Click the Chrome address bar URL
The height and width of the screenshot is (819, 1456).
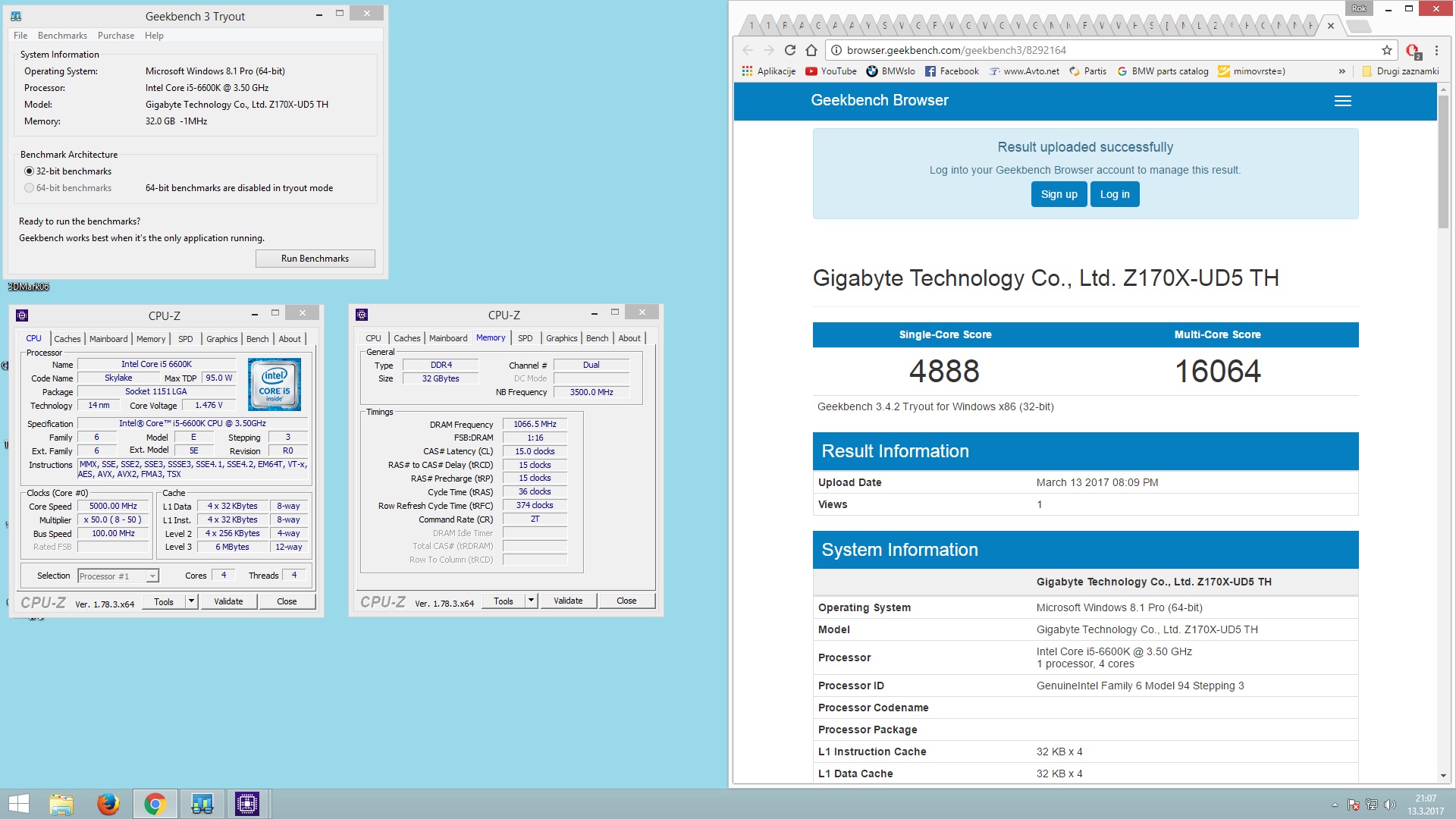click(956, 50)
